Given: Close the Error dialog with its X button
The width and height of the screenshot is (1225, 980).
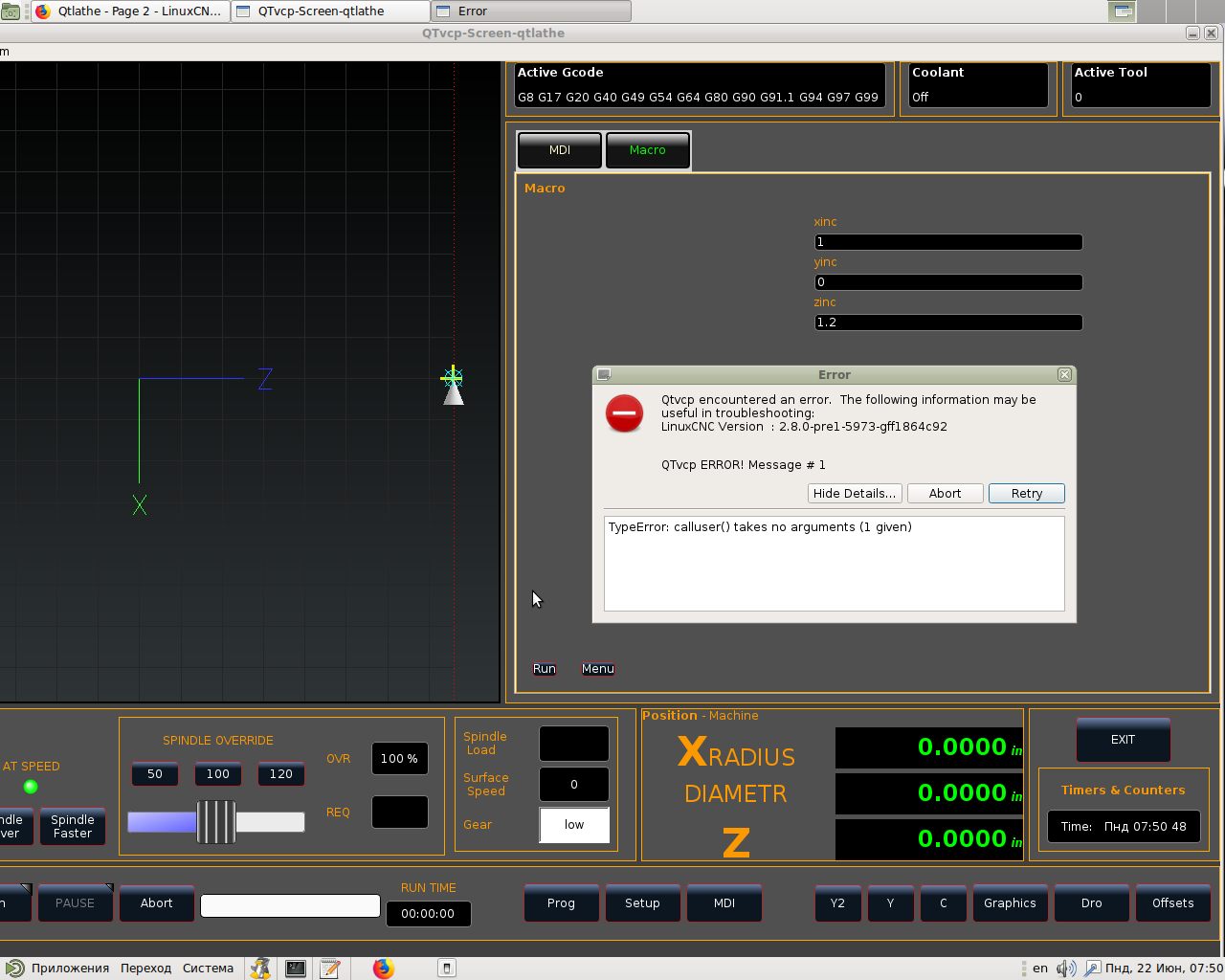Looking at the screenshot, I should coord(1064,374).
